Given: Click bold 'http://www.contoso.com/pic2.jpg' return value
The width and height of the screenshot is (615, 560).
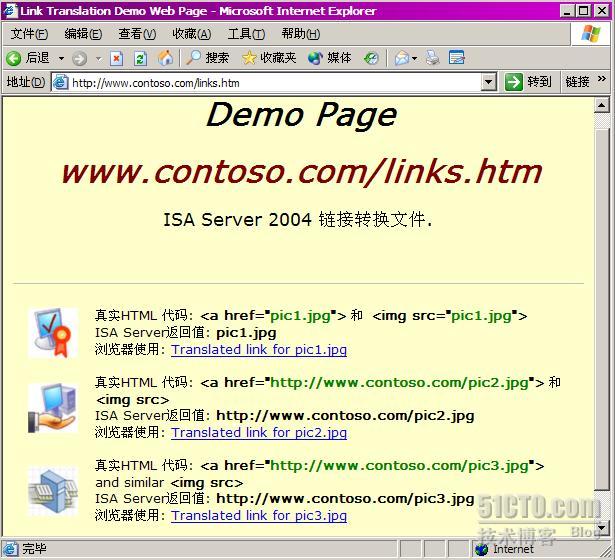Looking at the screenshot, I should 345,416.
